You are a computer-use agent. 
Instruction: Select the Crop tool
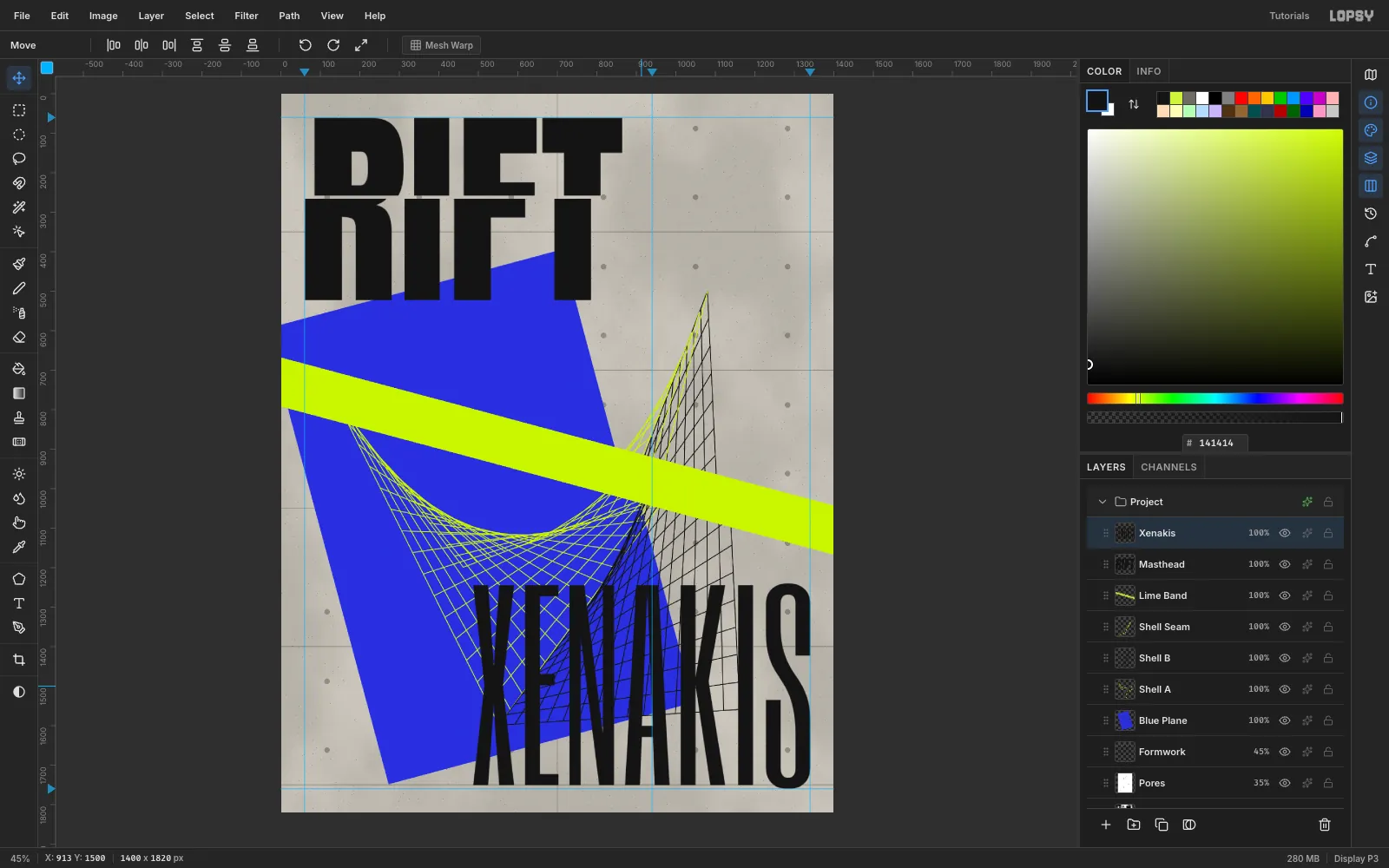tap(19, 660)
